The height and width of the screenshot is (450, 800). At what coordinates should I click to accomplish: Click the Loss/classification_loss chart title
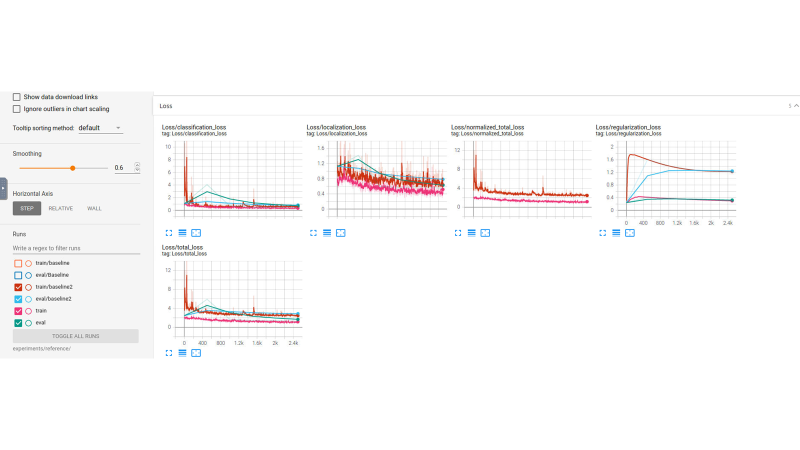click(x=194, y=127)
